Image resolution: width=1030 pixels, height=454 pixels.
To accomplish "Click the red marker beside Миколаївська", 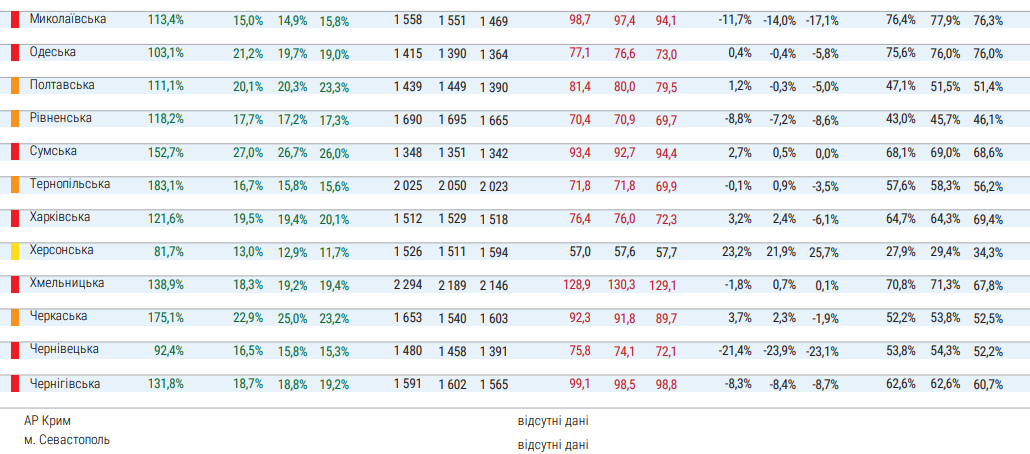I will tap(15, 19).
